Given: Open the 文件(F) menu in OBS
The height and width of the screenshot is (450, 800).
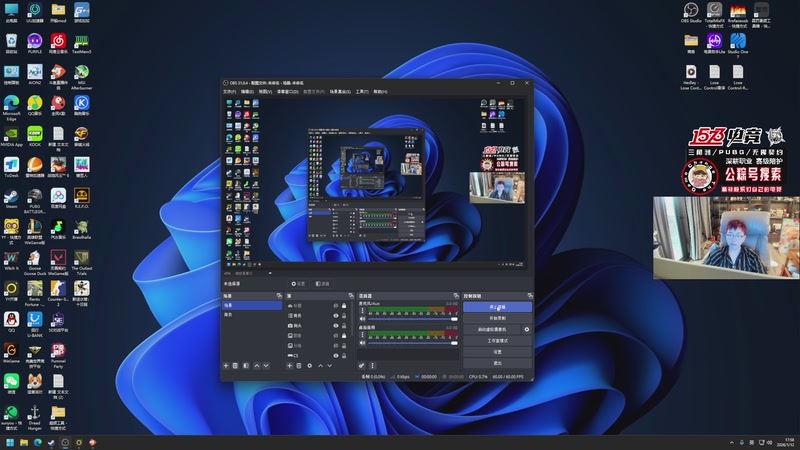Looking at the screenshot, I should [x=230, y=92].
